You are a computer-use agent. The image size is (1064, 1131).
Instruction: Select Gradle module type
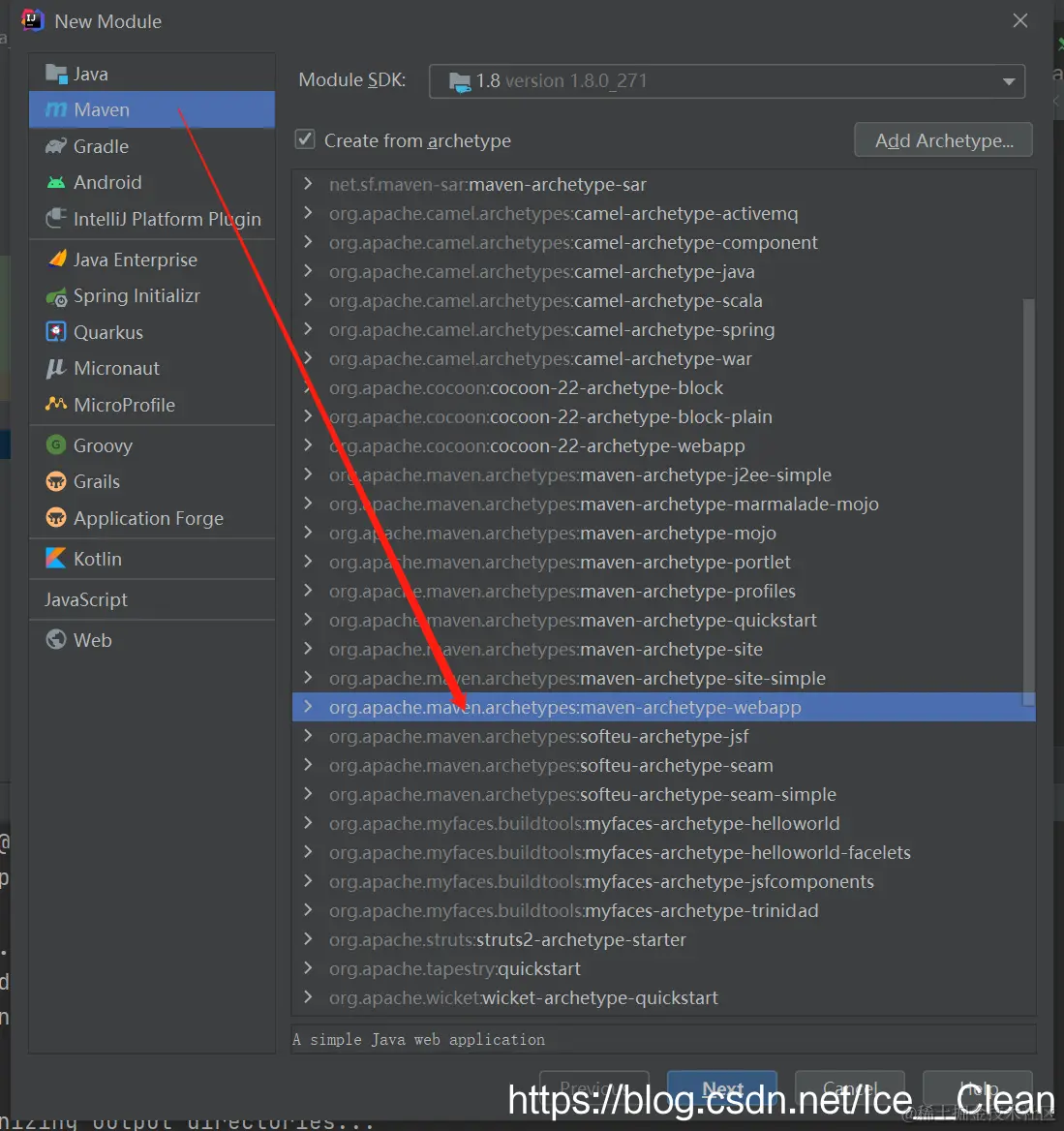[151, 146]
